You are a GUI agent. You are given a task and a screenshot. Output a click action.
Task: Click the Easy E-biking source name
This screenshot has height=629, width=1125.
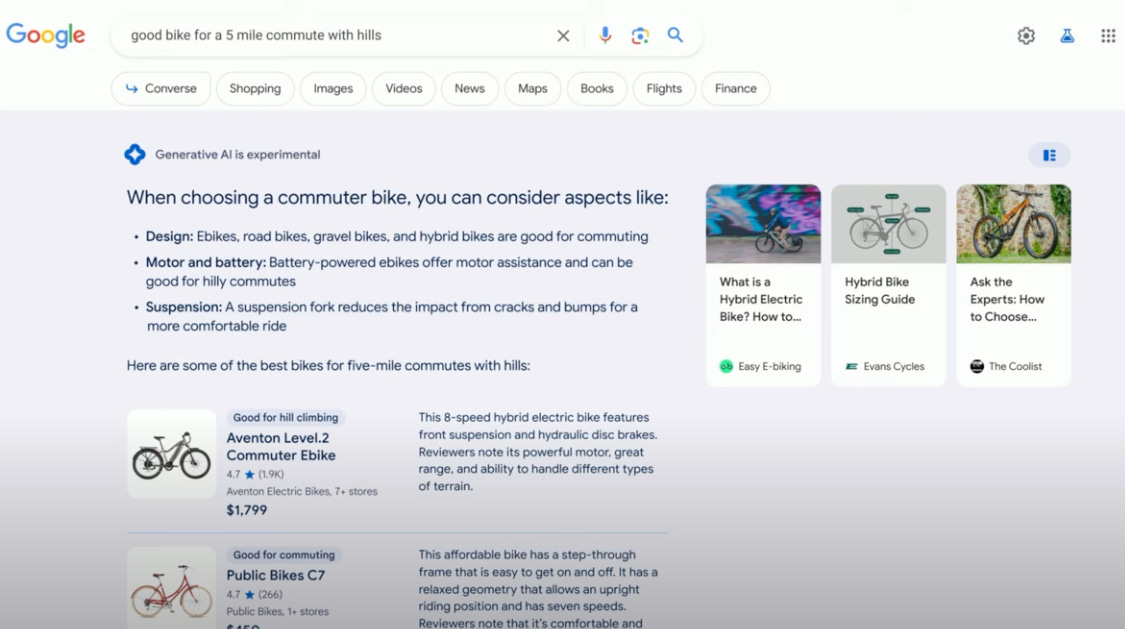pyautogui.click(x=769, y=366)
